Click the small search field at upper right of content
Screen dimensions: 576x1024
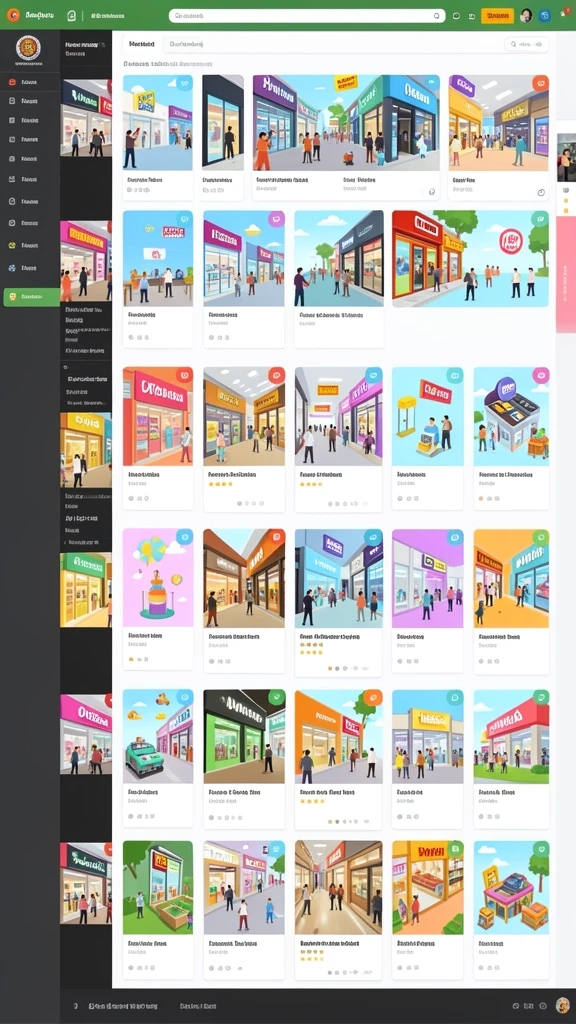pyautogui.click(x=526, y=44)
